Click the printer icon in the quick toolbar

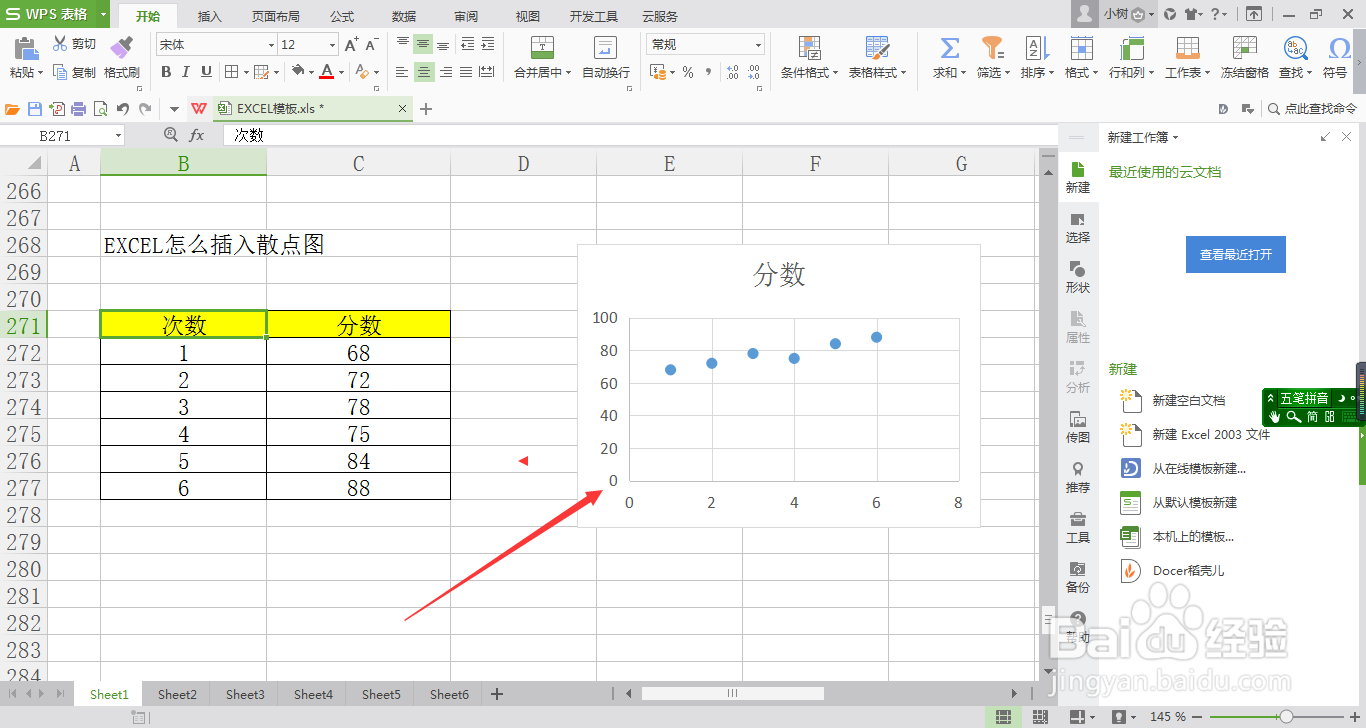coord(79,109)
